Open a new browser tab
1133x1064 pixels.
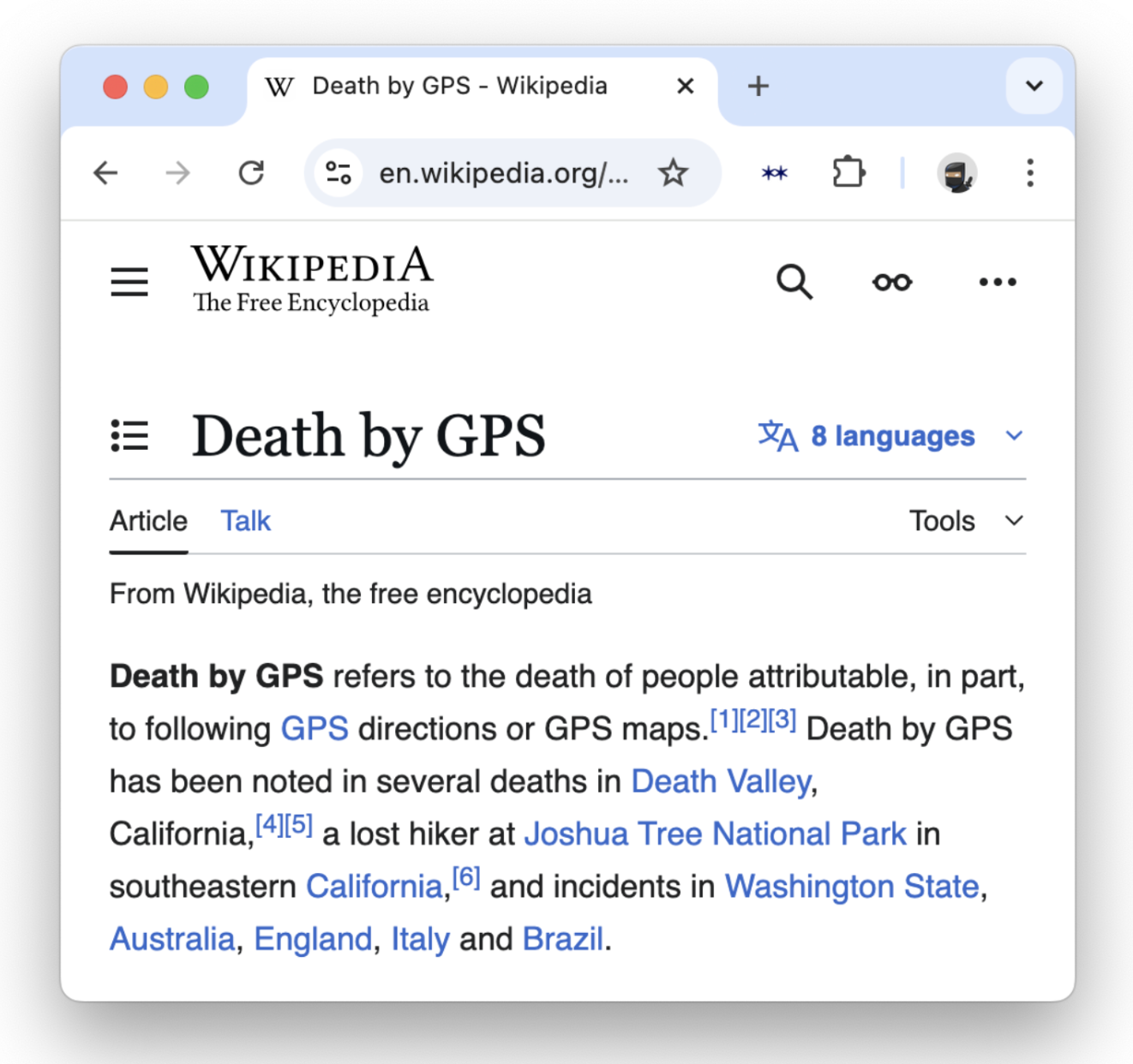(758, 86)
